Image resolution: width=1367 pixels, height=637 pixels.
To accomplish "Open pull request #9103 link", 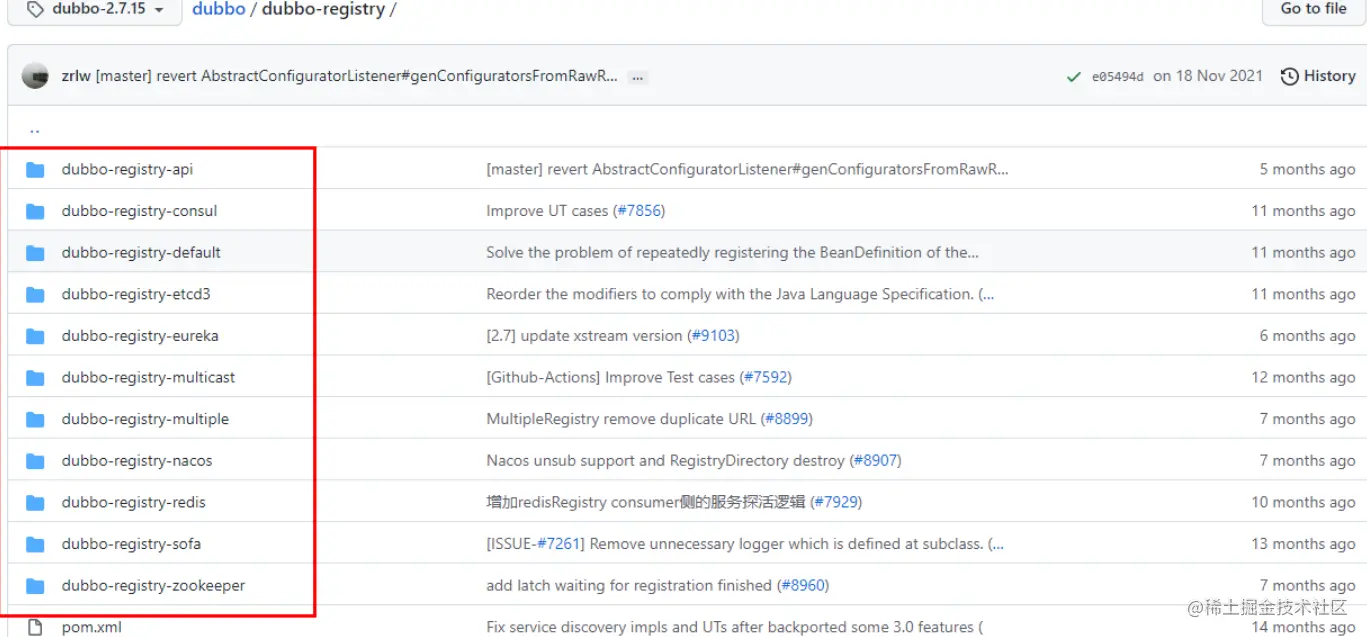I will [713, 336].
